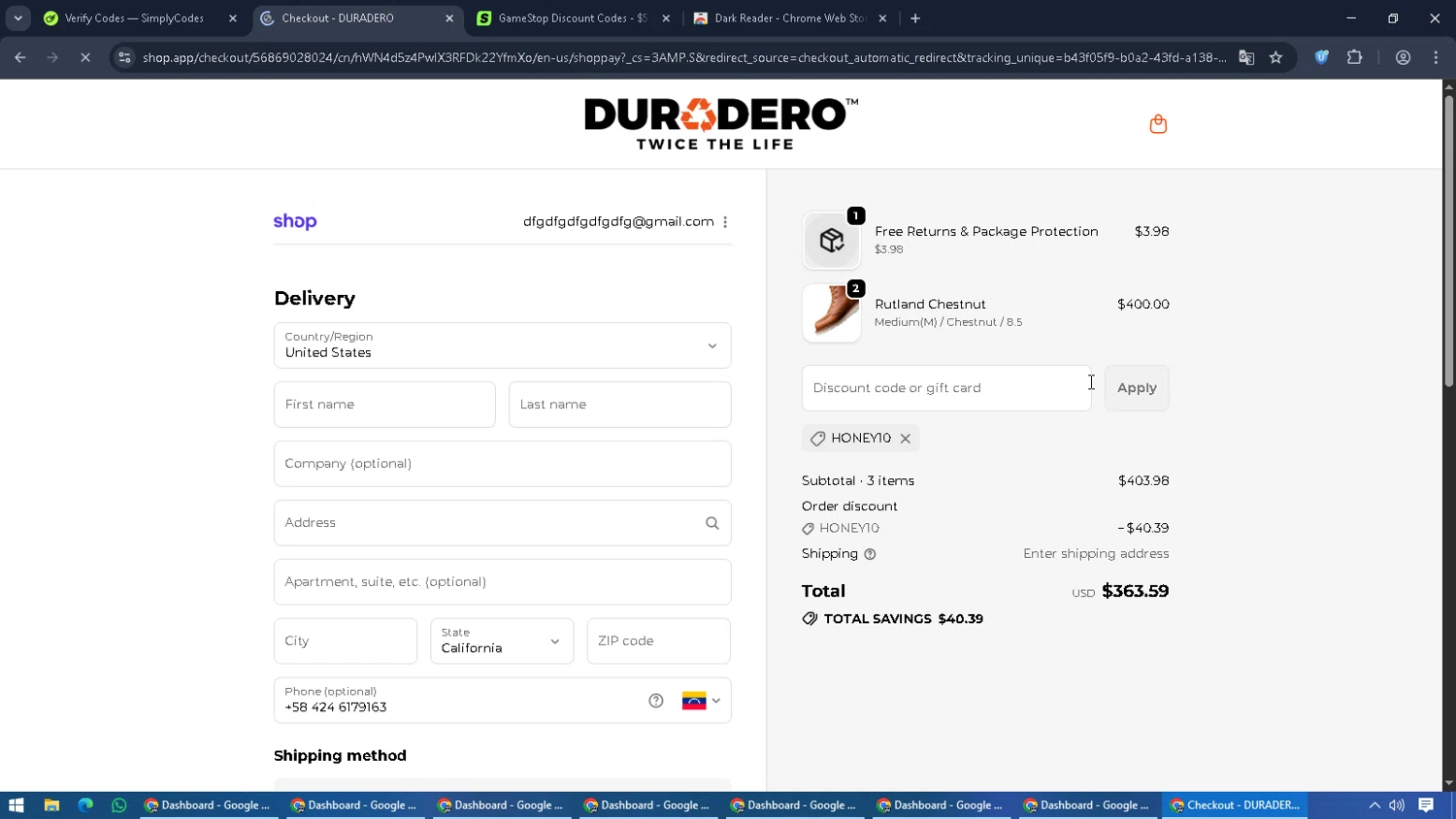The height and width of the screenshot is (819, 1456).
Task: Click the DURADERO logo
Action: 721,124
